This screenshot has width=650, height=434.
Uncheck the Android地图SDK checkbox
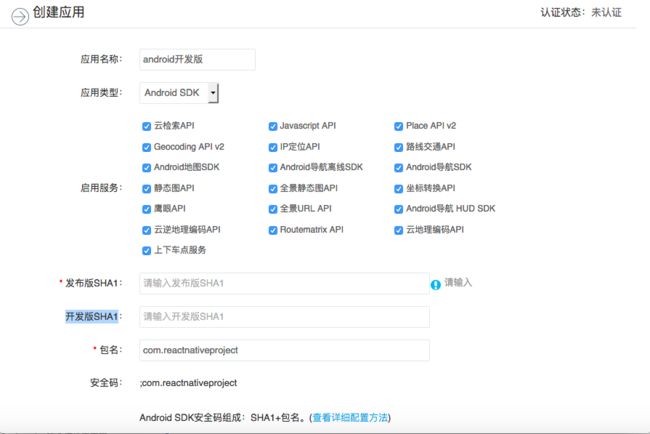click(146, 167)
